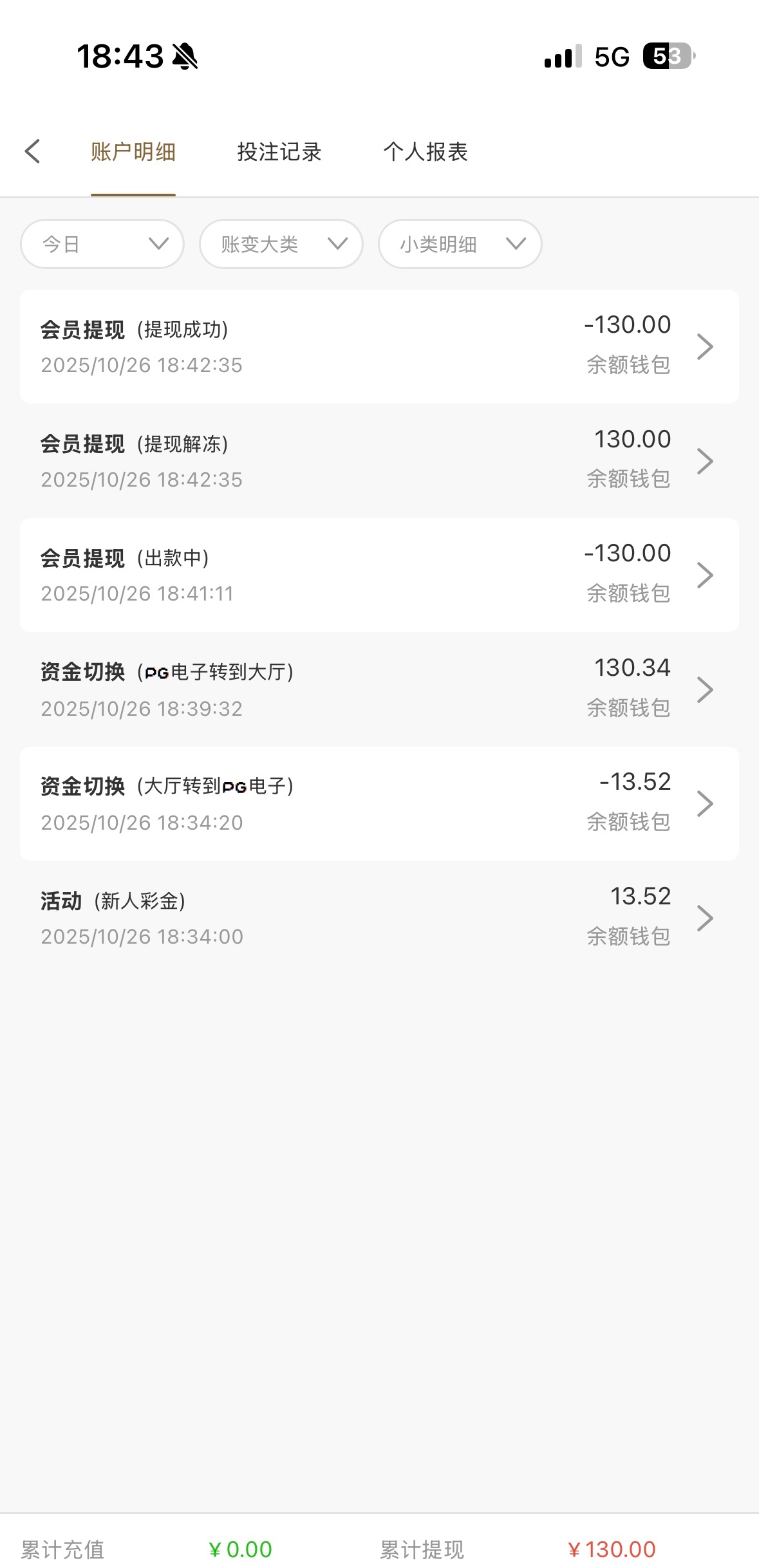Switch to the 个人报表 tab
Screen dimensions: 759x1568
pyautogui.click(x=426, y=152)
